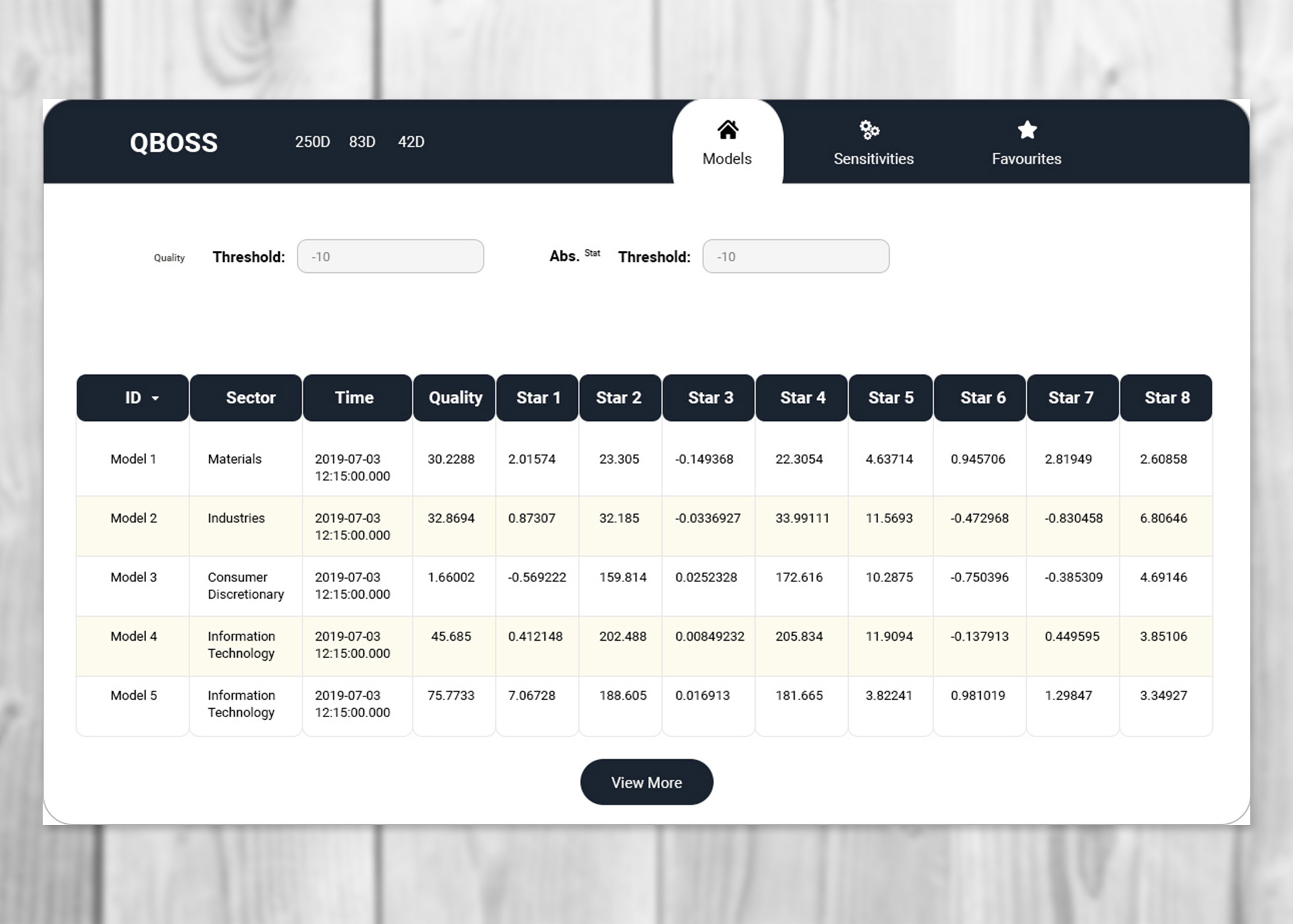Image resolution: width=1293 pixels, height=924 pixels.
Task: Switch to the 250D timeframe
Action: [313, 142]
